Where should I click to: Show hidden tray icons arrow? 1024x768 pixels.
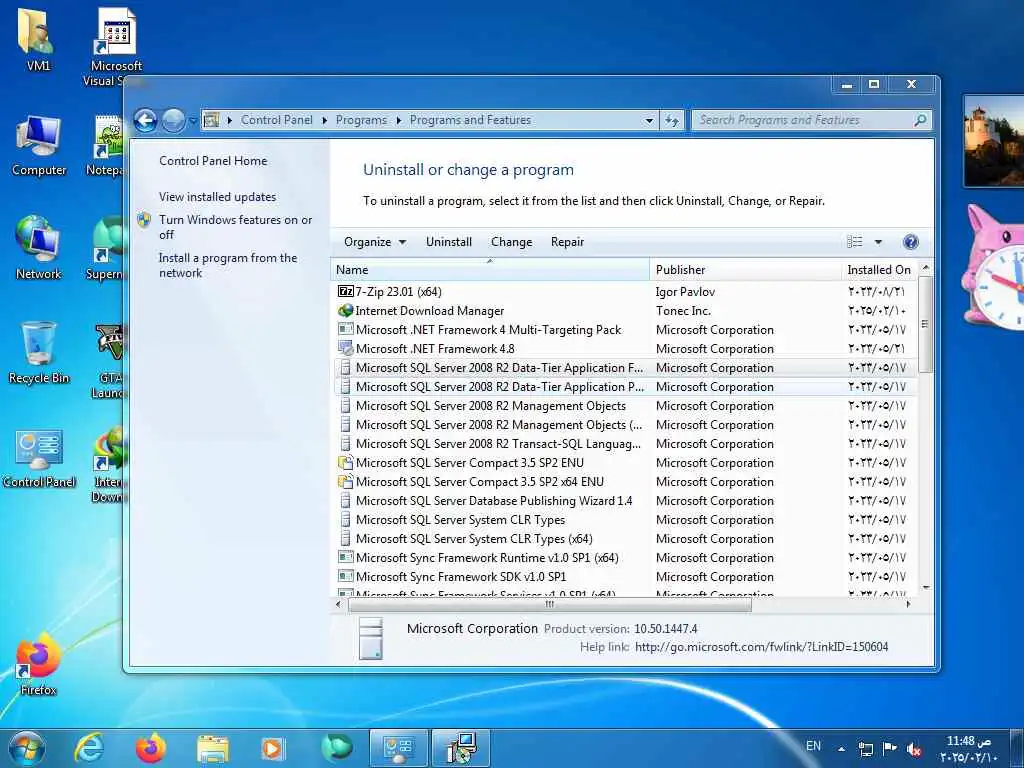841,749
